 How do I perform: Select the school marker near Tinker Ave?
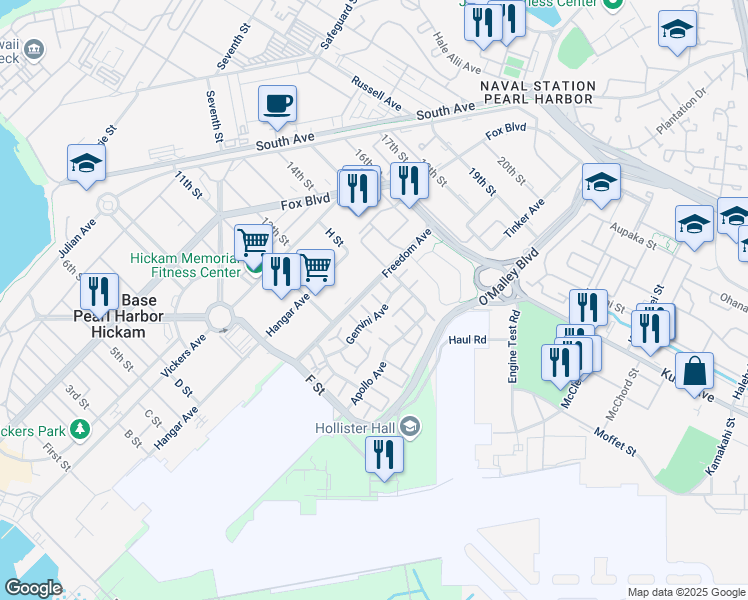602,184
